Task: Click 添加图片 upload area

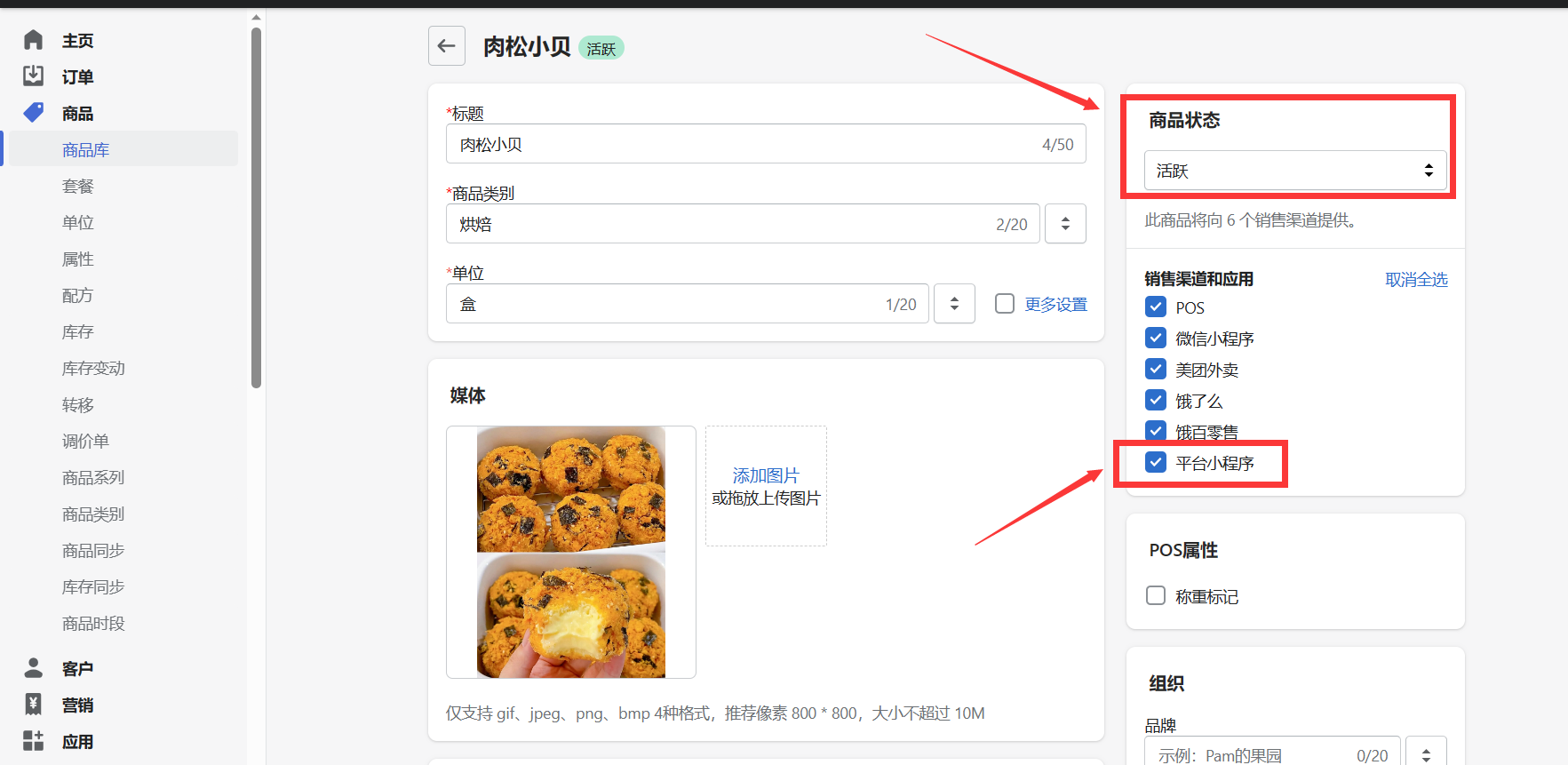Action: pos(766,486)
